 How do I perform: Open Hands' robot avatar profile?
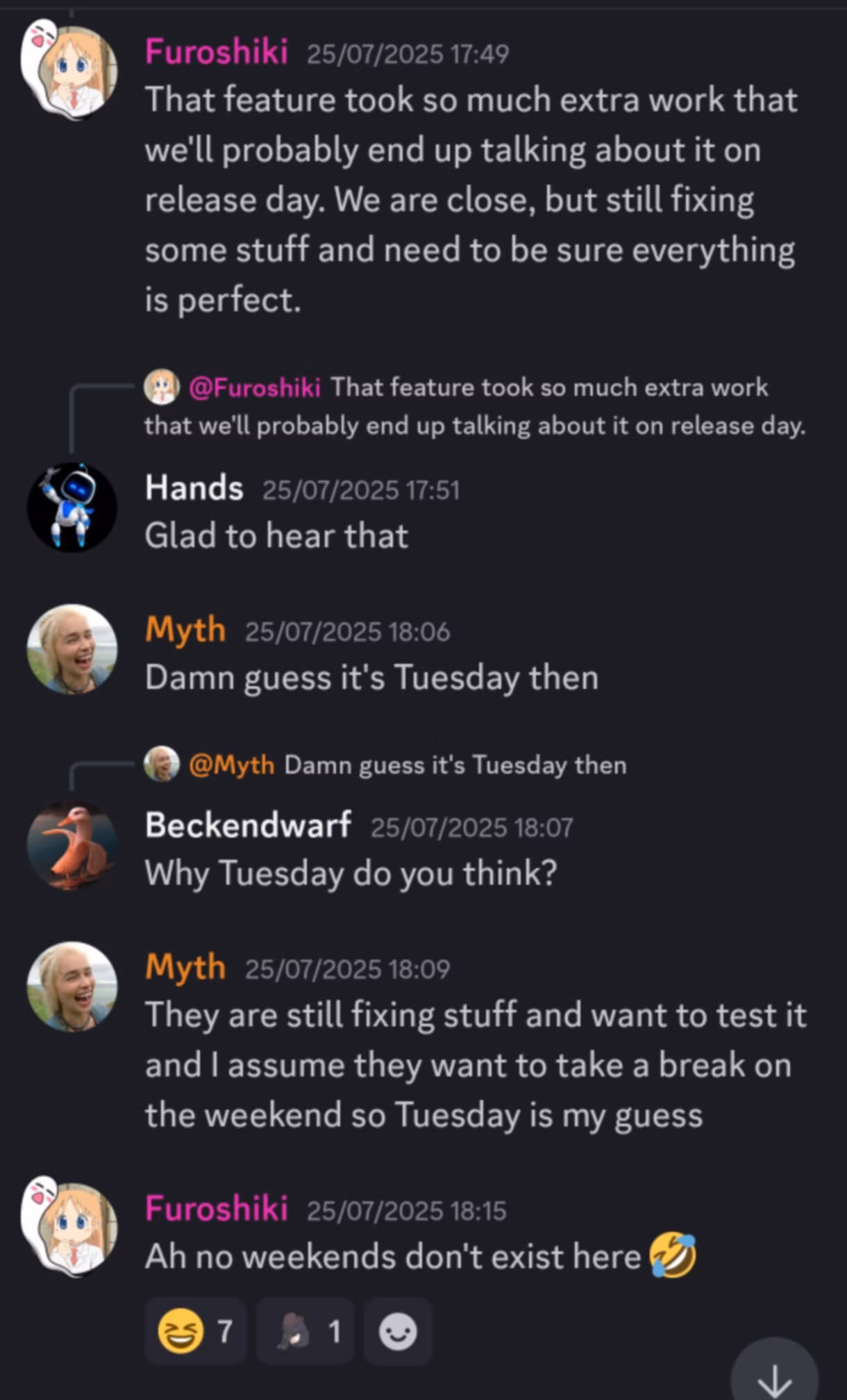coord(72,508)
